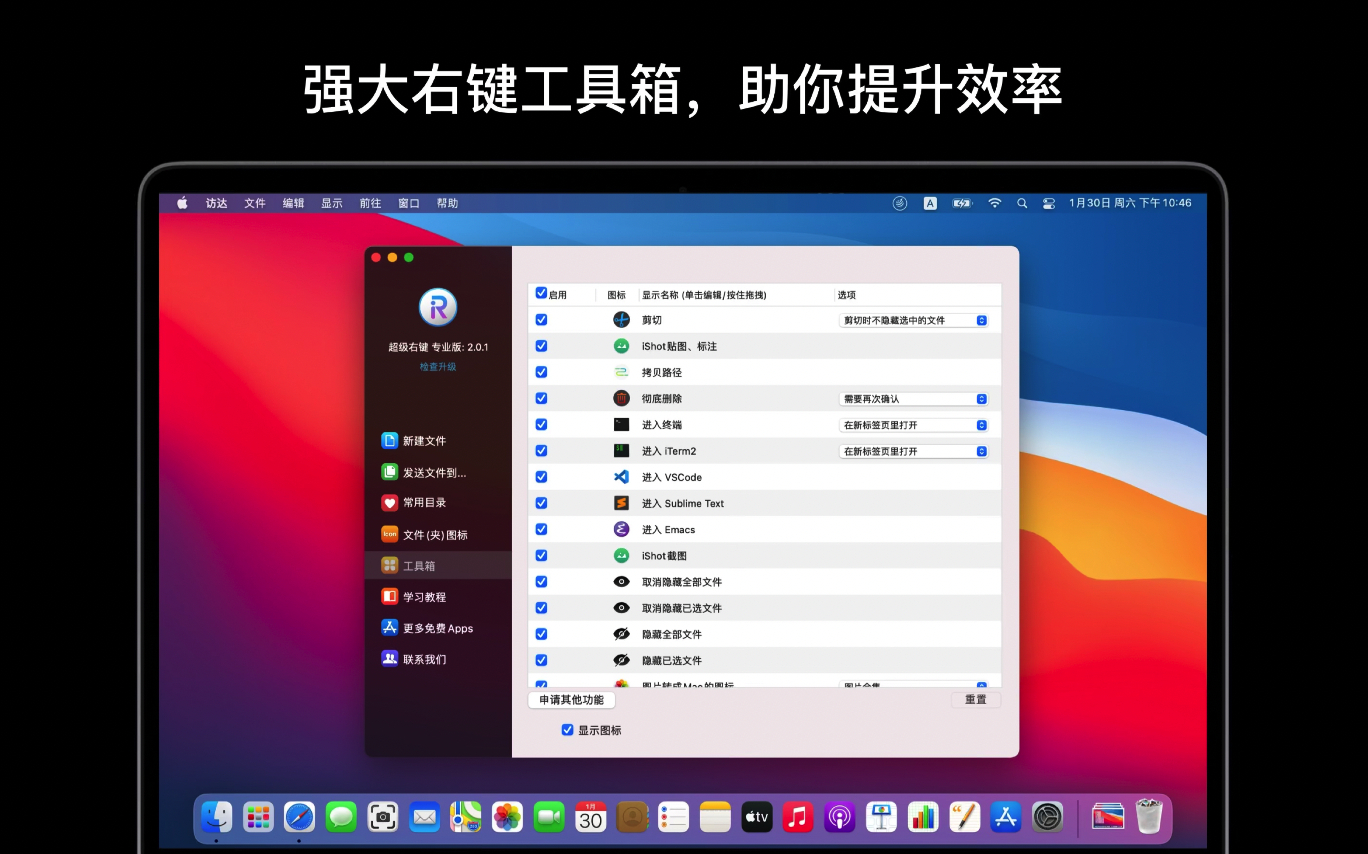Click the VSCode icon in the list
Screen dimensions: 1368x854
pyautogui.click(x=621, y=477)
